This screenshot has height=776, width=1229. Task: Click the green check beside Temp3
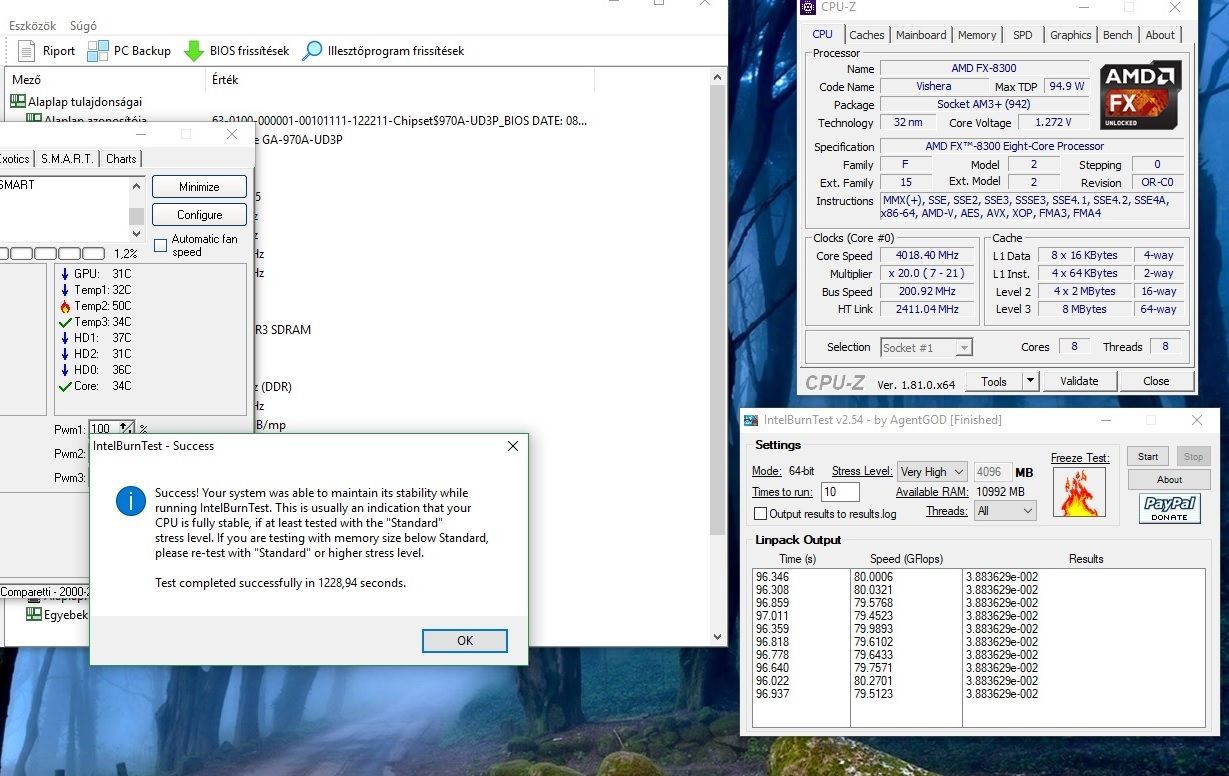coord(65,322)
